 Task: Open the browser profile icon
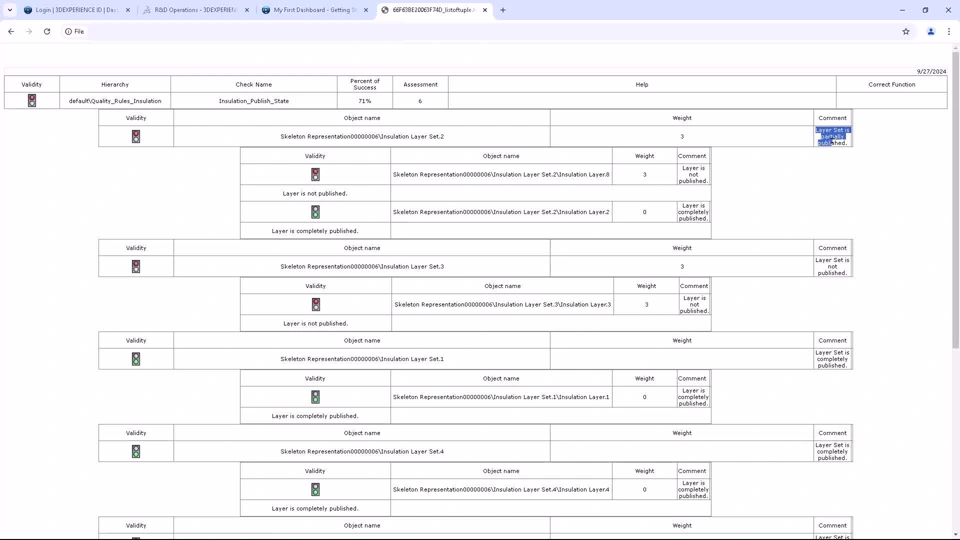coord(931,31)
